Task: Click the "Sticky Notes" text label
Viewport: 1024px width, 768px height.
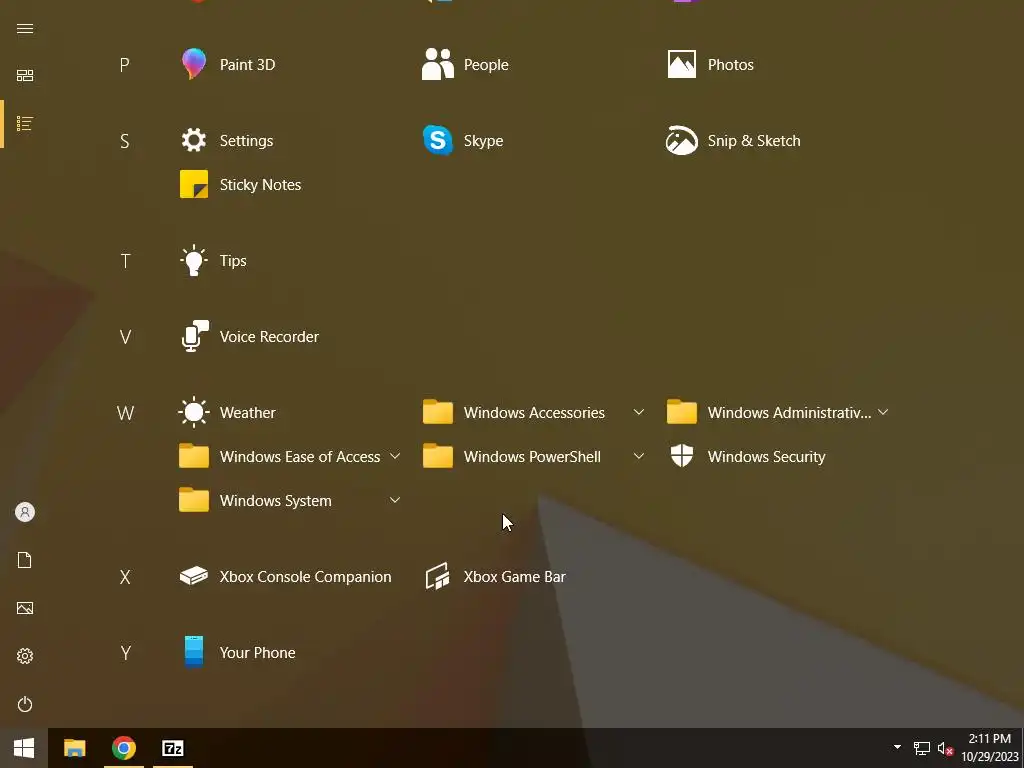Action: click(x=260, y=185)
